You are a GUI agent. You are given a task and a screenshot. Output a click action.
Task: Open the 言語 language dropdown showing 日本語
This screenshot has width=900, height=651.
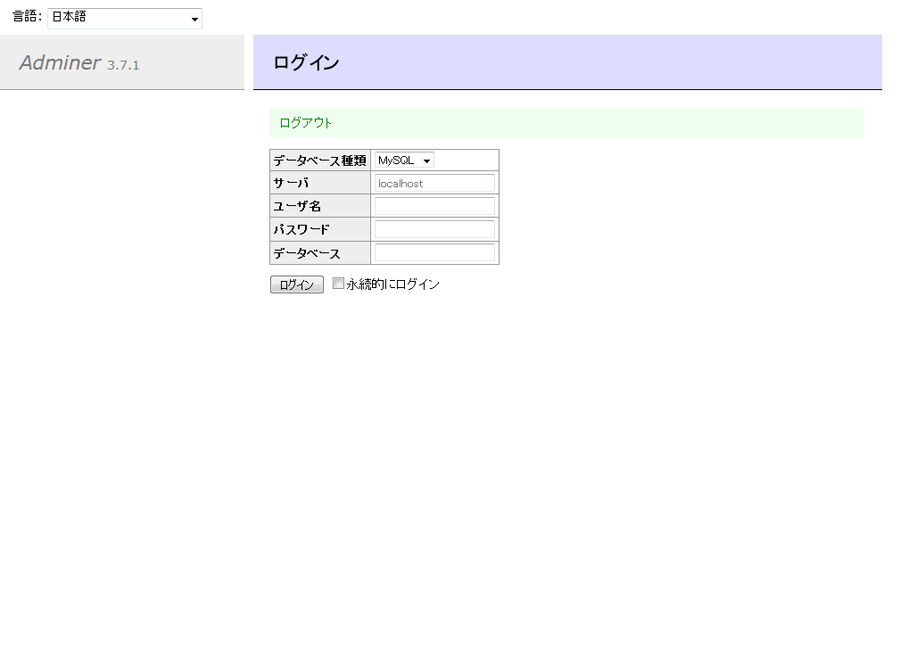pyautogui.click(x=124, y=18)
